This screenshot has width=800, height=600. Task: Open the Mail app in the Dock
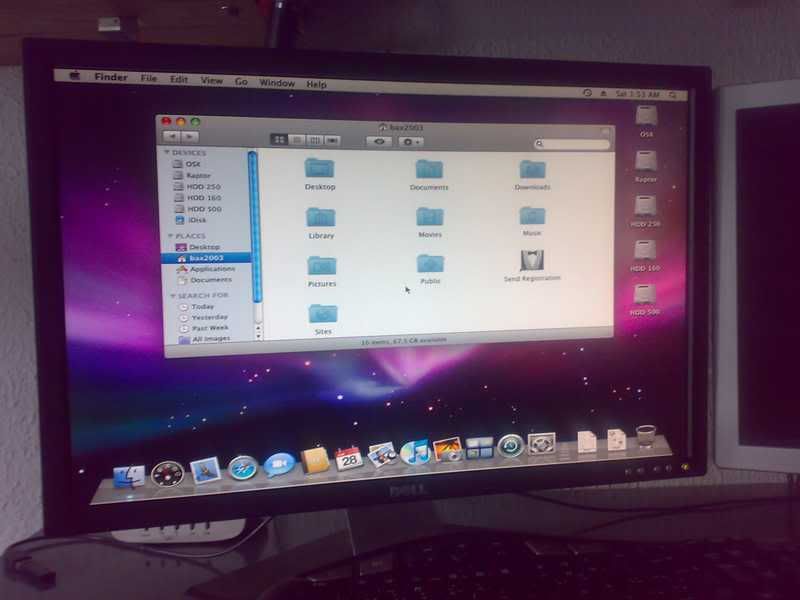(205, 470)
